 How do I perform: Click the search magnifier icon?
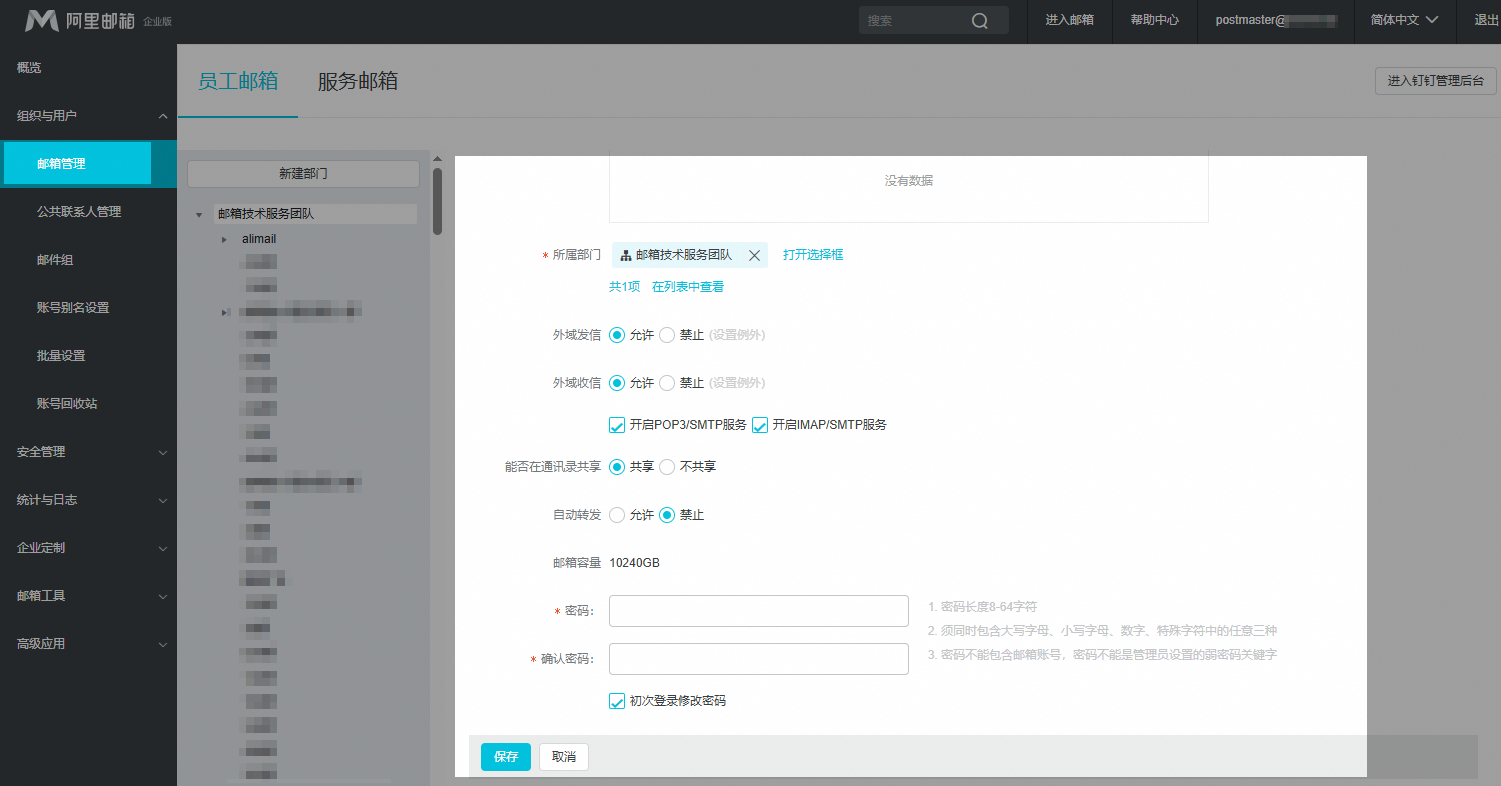(980, 21)
